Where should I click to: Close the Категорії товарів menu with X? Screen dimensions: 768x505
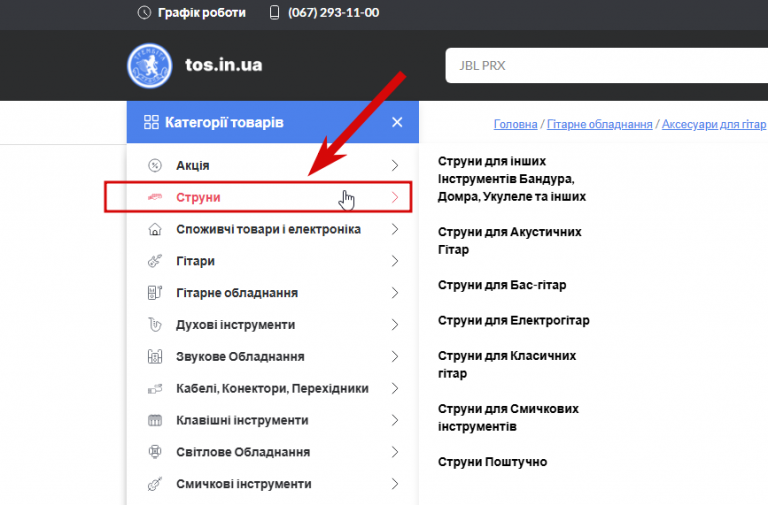pos(397,122)
